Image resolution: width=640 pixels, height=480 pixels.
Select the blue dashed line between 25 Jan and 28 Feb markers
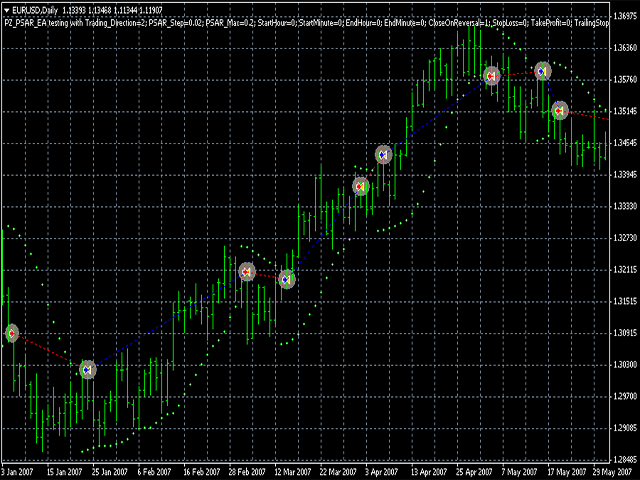tap(167, 321)
